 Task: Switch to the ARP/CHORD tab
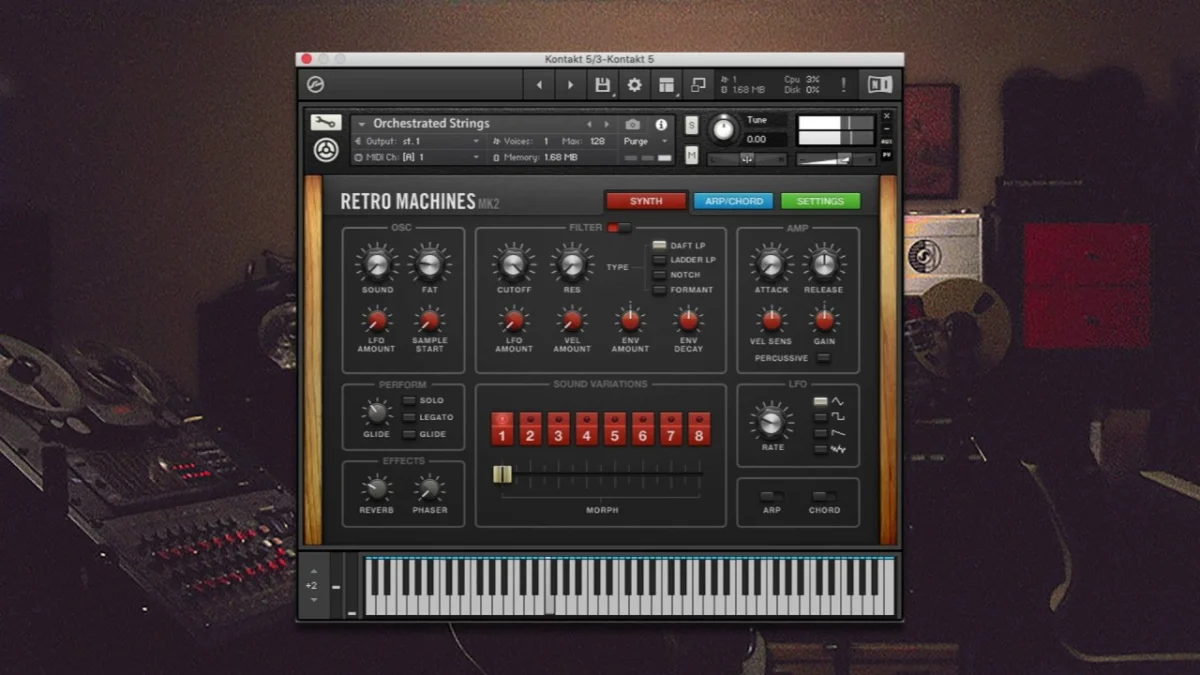733,201
